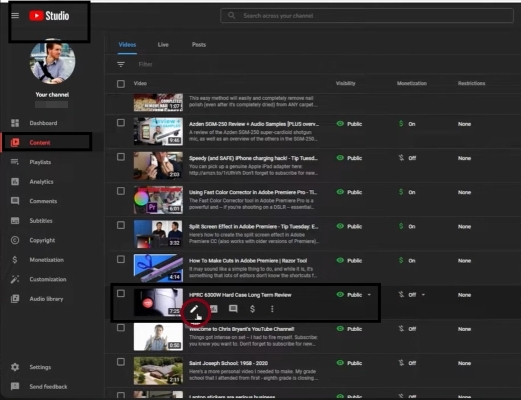Screen dimensions: 521x400
Task: Tick checkbox for Azden SGM-250 Review video
Action: tap(121, 123)
